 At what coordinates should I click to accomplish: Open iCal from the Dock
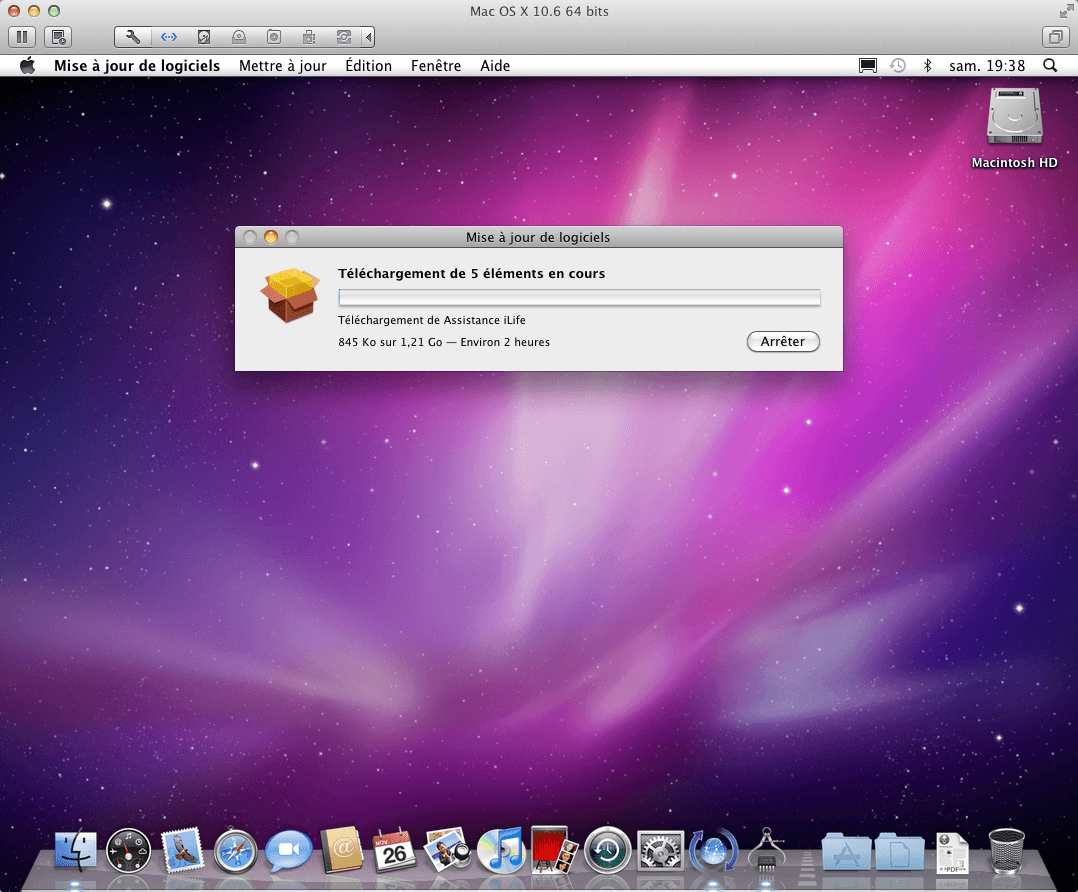[x=395, y=851]
